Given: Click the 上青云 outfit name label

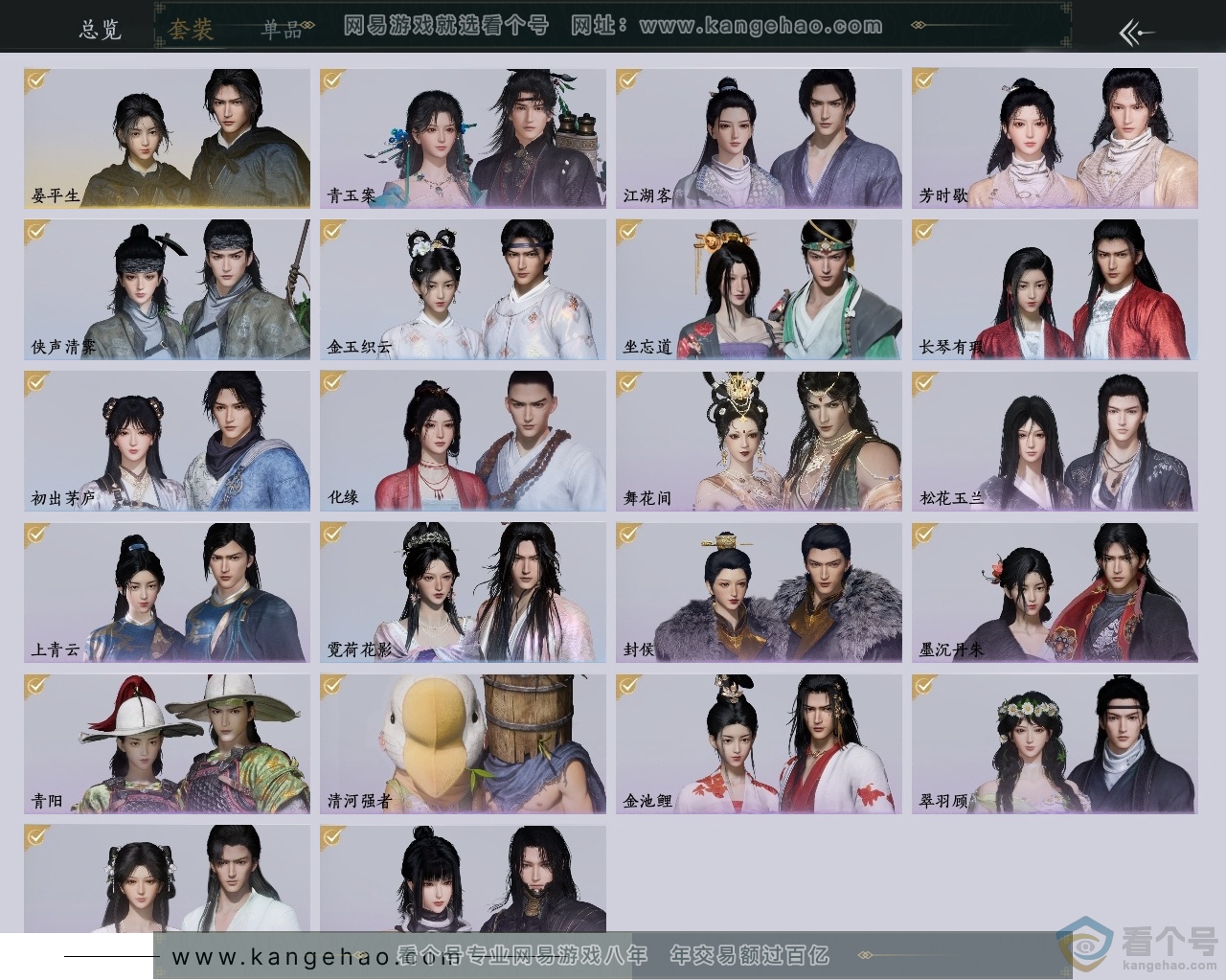Looking at the screenshot, I should pyautogui.click(x=56, y=650).
